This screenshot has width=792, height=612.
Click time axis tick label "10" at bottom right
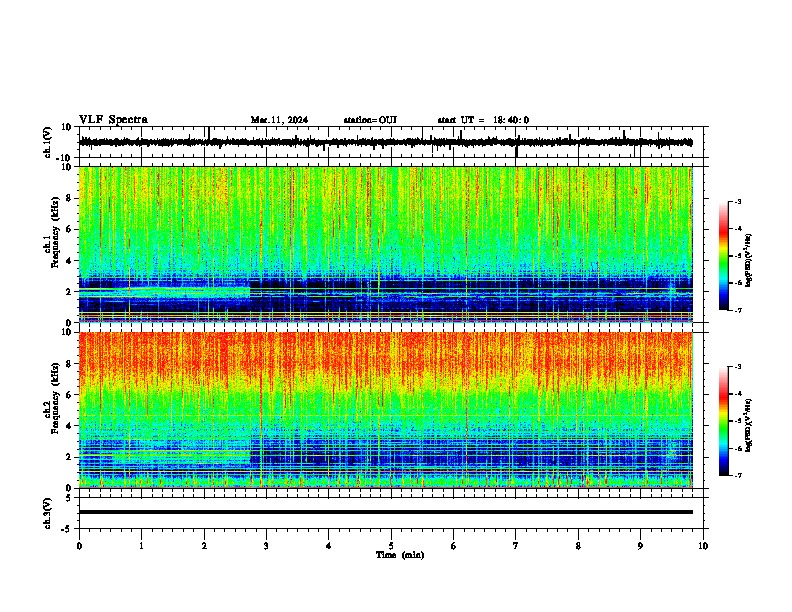pyautogui.click(x=703, y=546)
